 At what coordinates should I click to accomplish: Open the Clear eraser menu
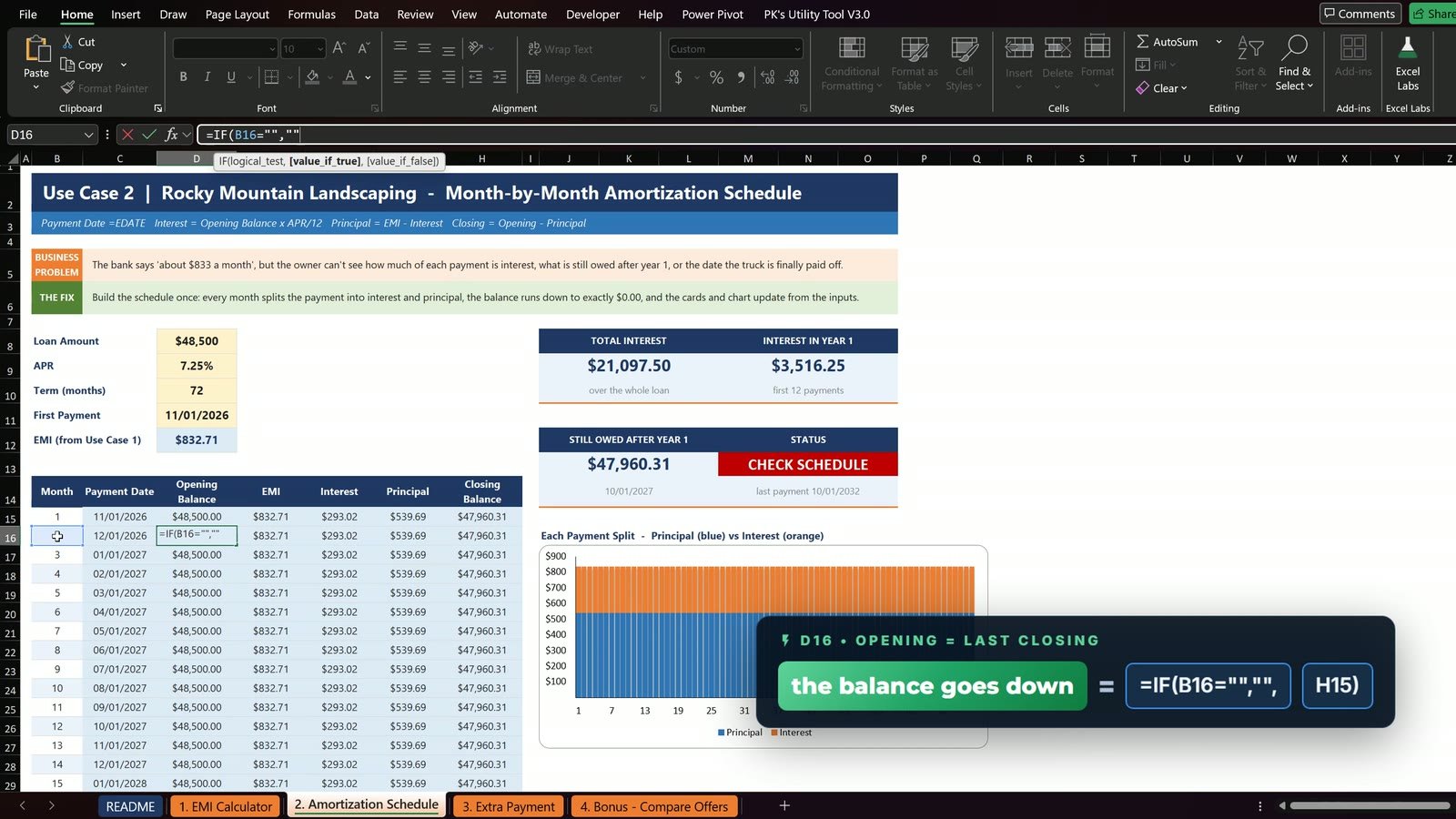coord(1161,88)
